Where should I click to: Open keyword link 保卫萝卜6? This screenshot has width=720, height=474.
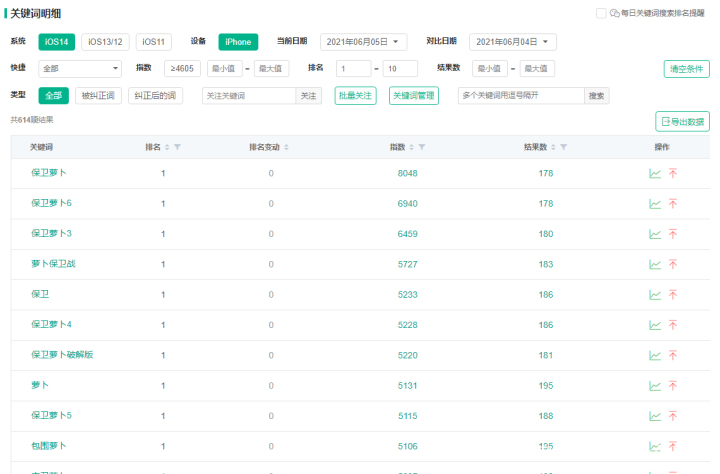click(x=51, y=203)
